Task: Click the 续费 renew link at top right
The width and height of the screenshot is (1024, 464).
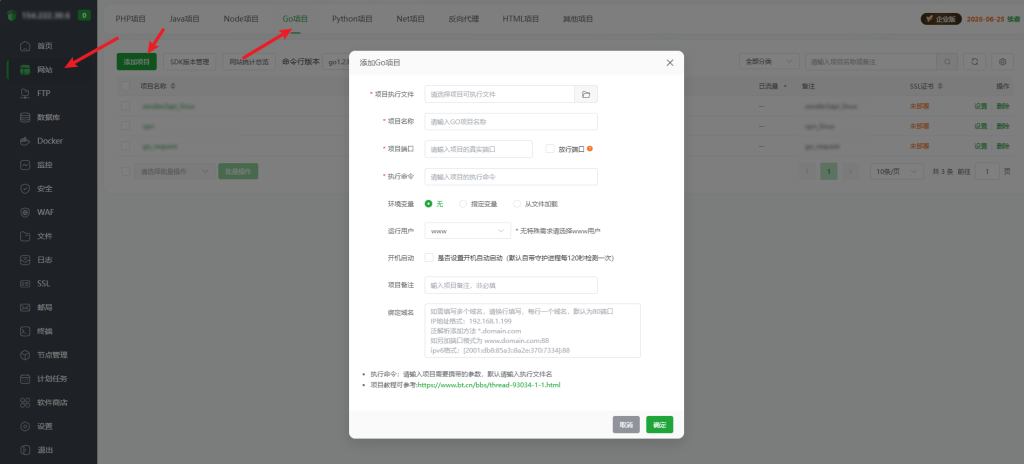Action: tap(1013, 19)
